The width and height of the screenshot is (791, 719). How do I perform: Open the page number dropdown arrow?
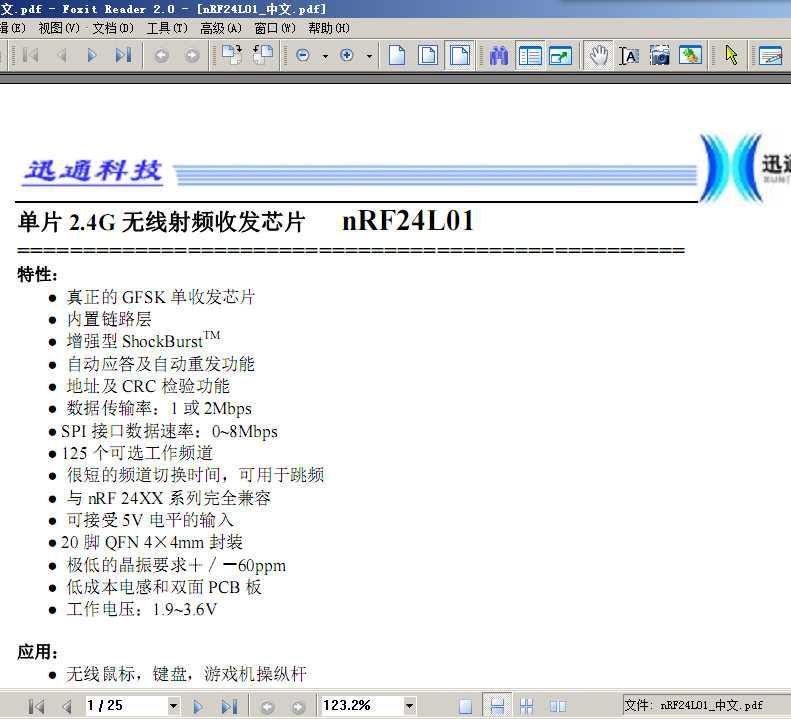(174, 705)
